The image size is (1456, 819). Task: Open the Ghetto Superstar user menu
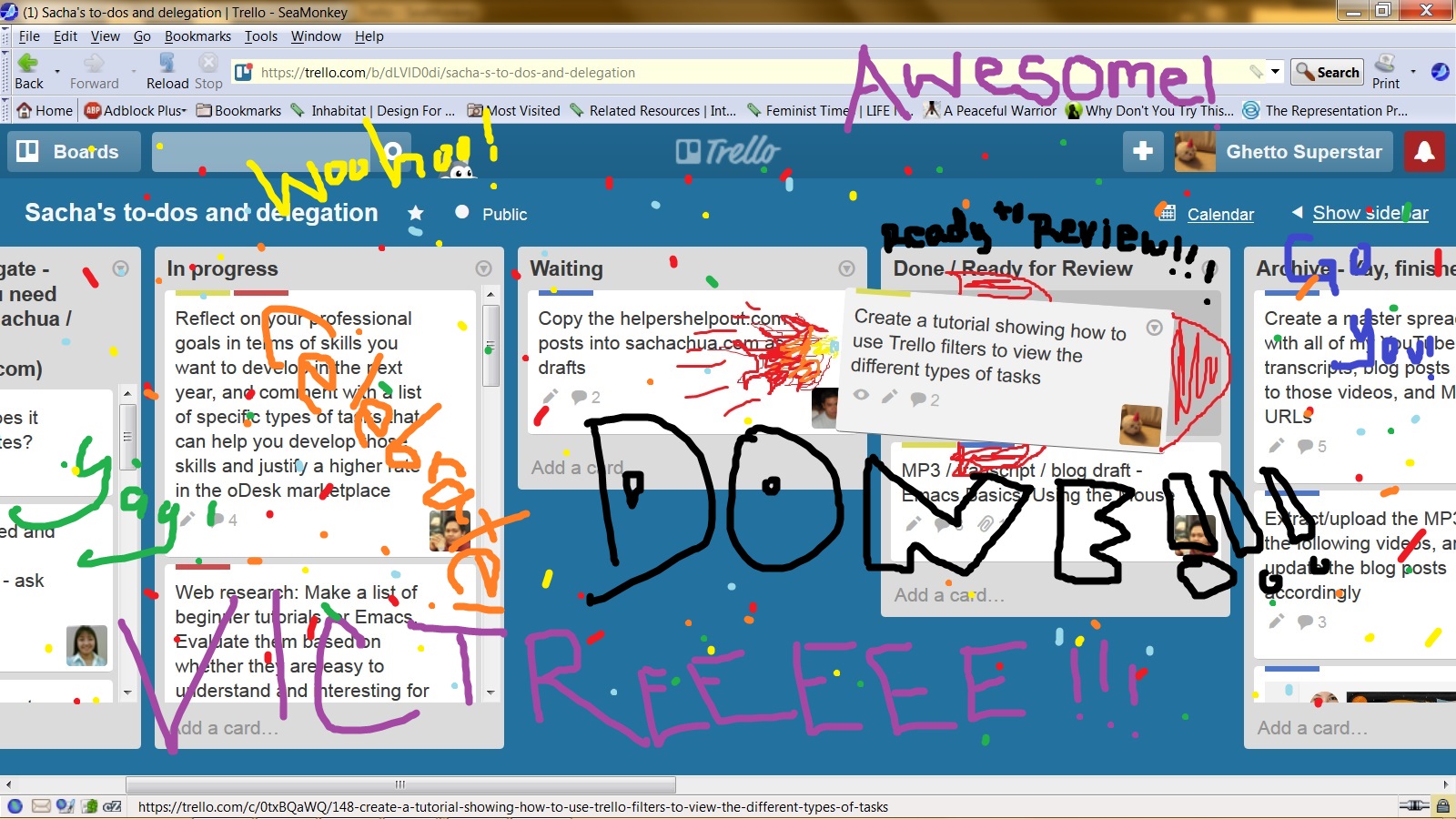tap(1283, 151)
